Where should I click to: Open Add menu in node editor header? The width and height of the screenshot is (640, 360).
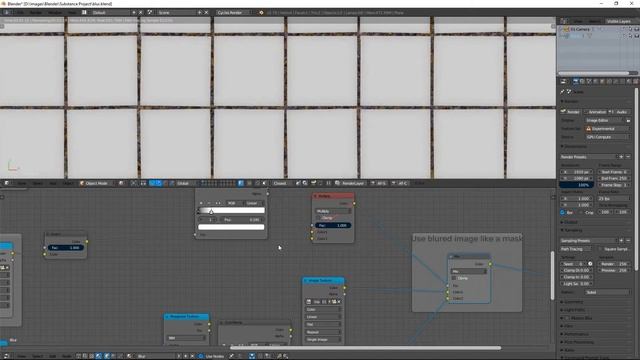click(x=52, y=356)
